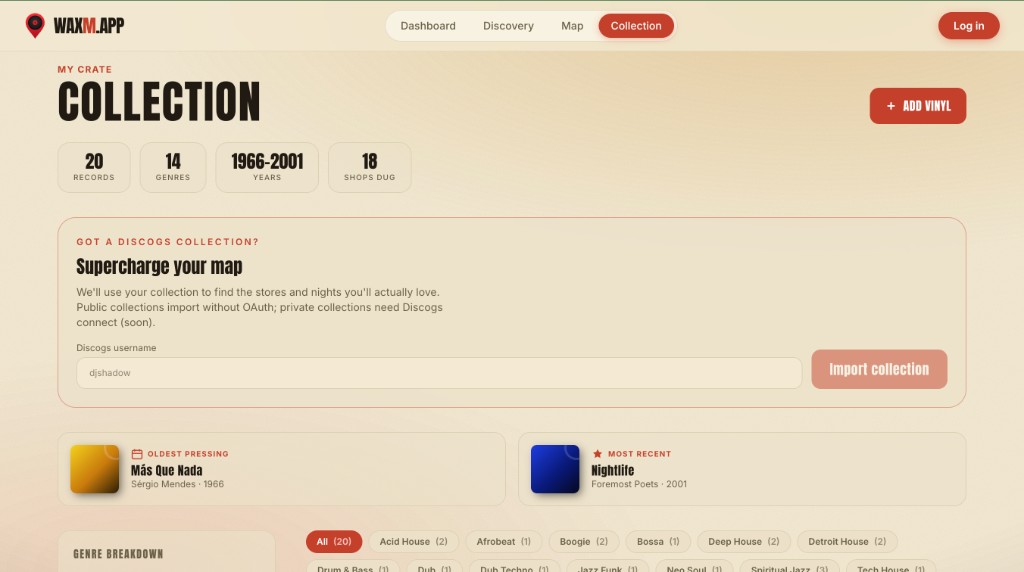Image resolution: width=1024 pixels, height=572 pixels.
Task: Click the Add Vinyl button
Action: (x=918, y=106)
